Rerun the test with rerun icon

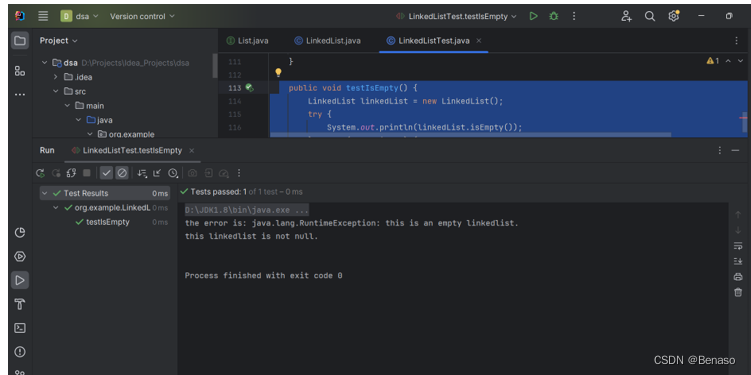pos(40,173)
